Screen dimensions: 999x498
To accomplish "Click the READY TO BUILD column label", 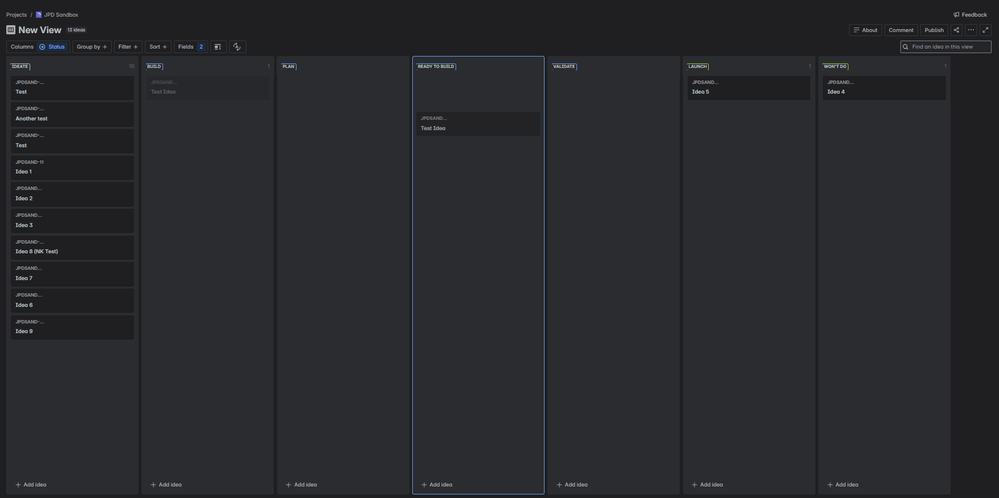I will (x=436, y=66).
